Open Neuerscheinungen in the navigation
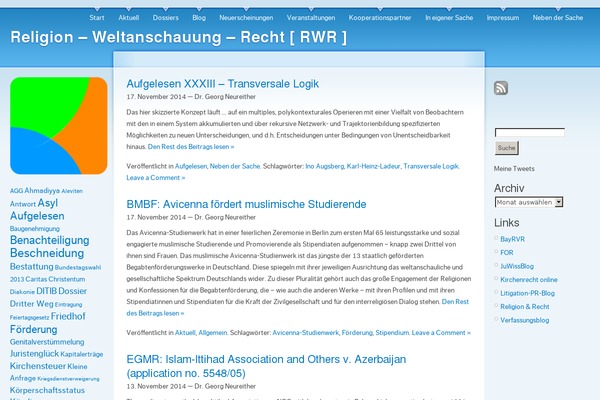 point(246,18)
